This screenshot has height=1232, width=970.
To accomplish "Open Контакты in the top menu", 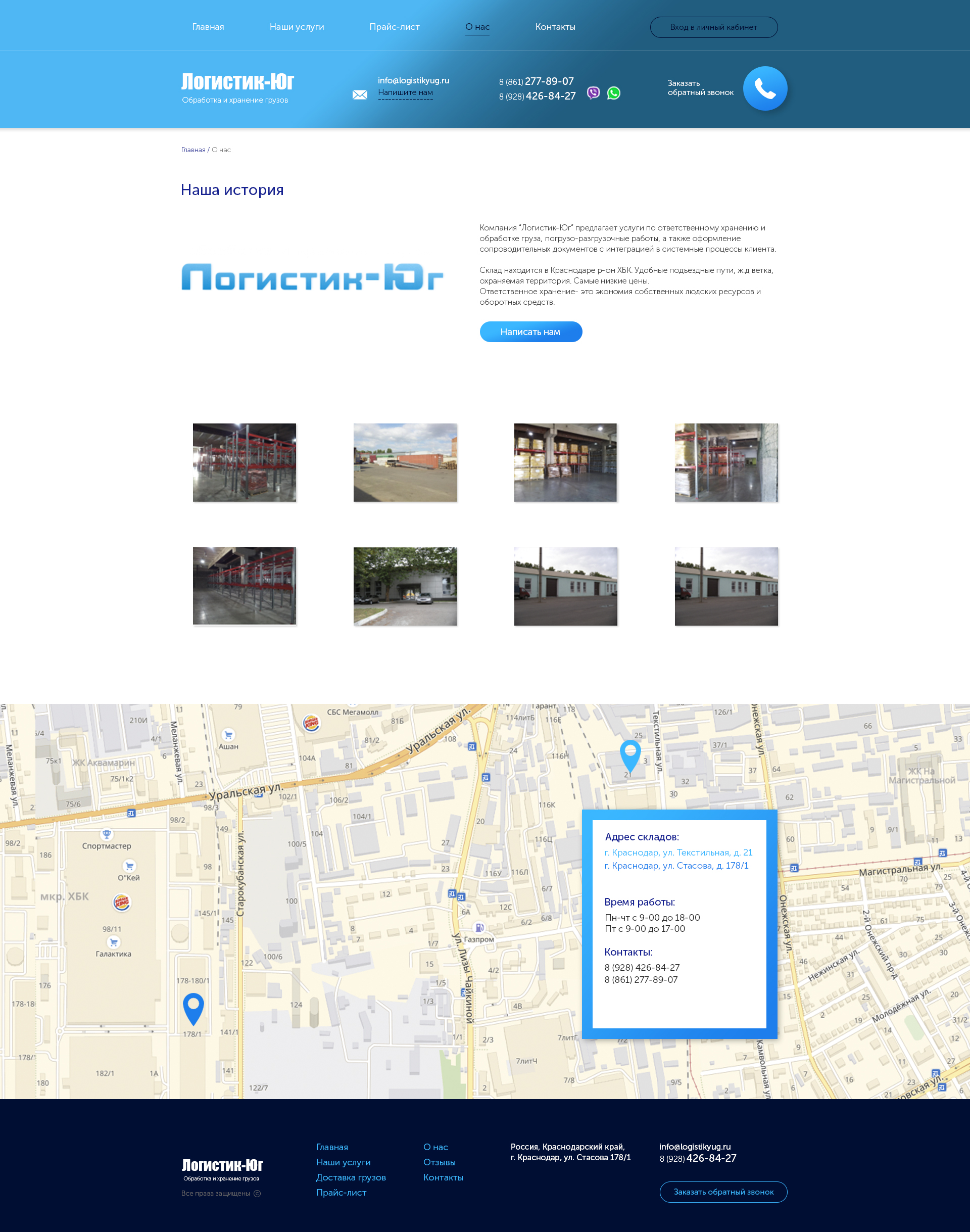I will (555, 27).
